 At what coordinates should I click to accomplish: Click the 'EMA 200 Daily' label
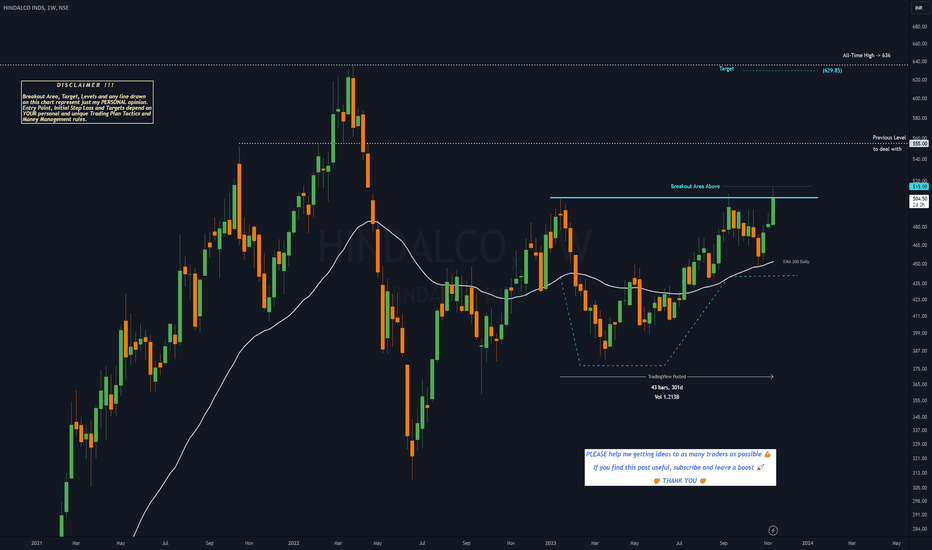(796, 262)
